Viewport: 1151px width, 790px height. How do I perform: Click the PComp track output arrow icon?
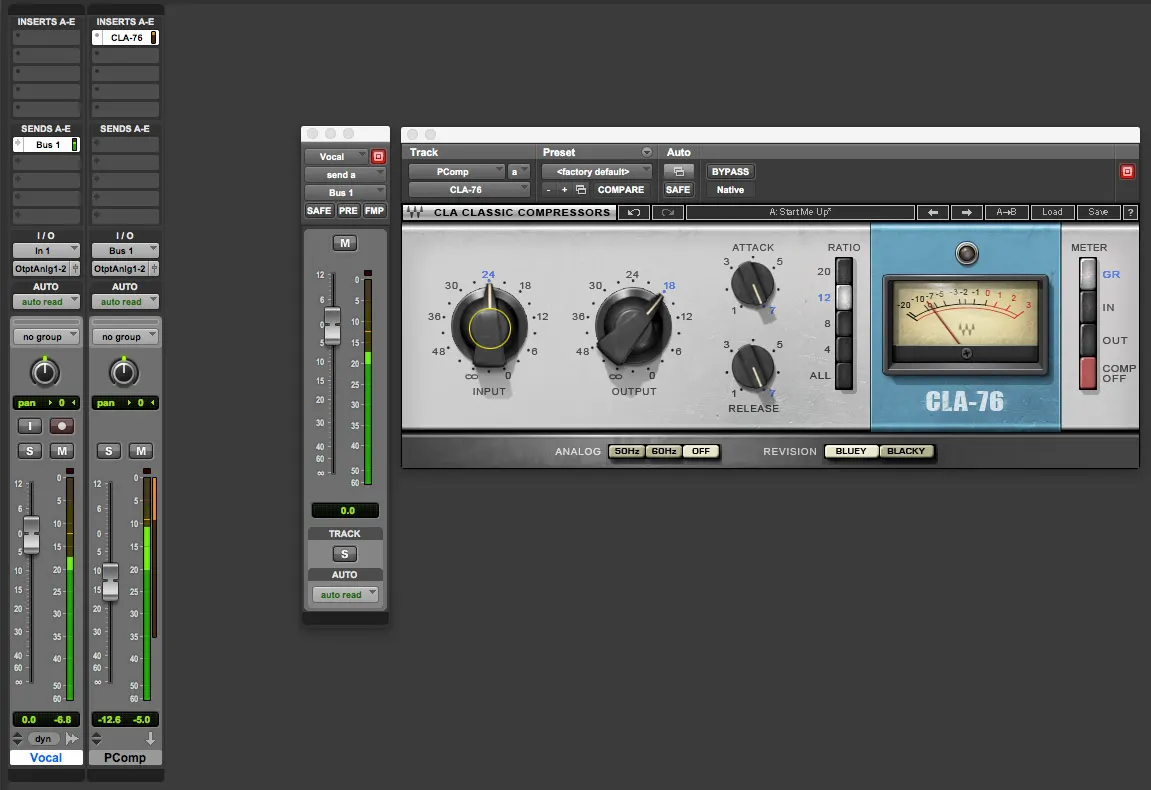pos(150,739)
